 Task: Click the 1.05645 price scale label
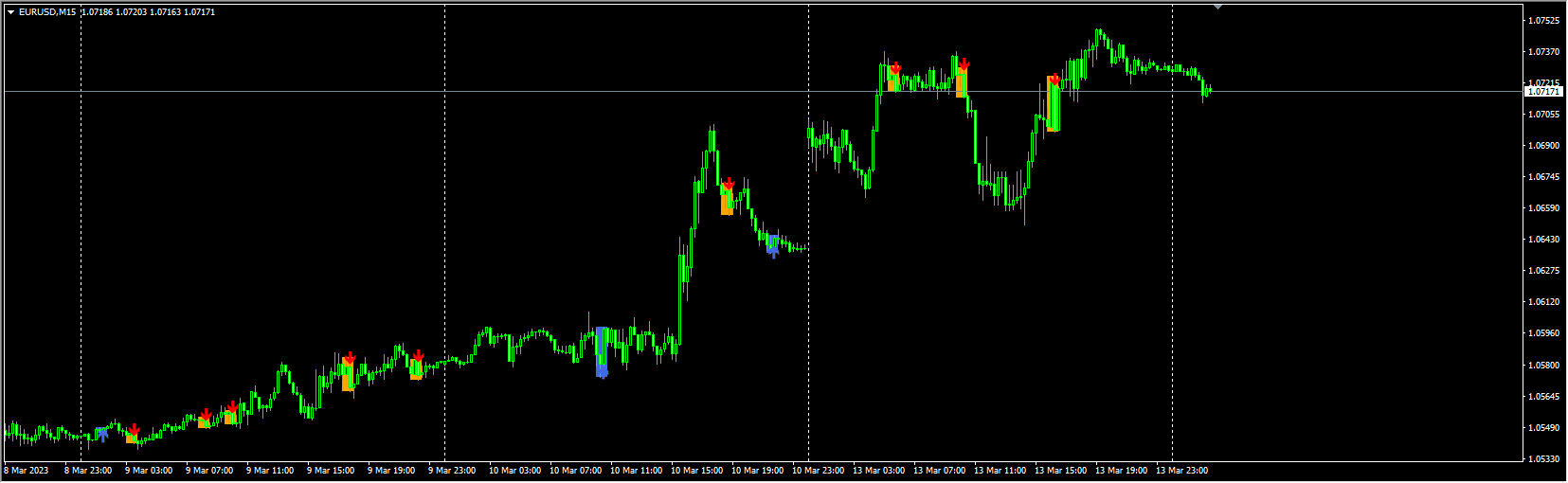point(1543,397)
